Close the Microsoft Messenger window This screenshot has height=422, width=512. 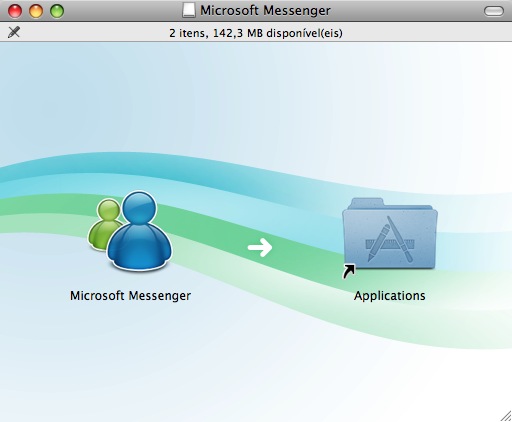15,11
